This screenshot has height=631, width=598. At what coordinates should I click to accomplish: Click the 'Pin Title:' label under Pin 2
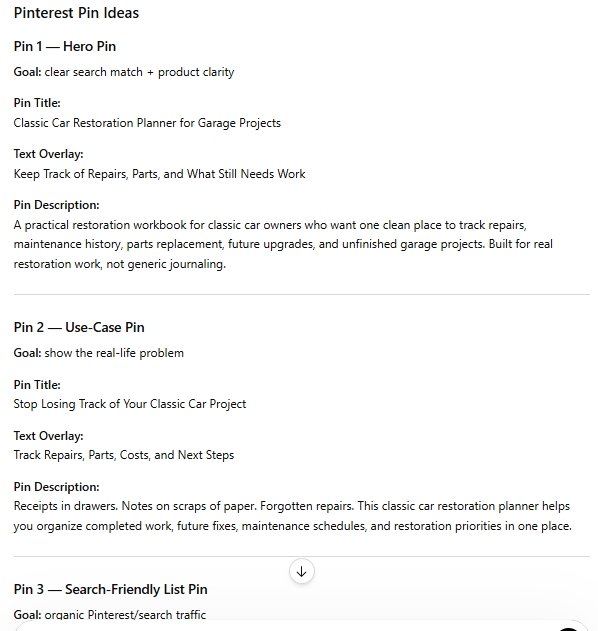[x=37, y=385]
